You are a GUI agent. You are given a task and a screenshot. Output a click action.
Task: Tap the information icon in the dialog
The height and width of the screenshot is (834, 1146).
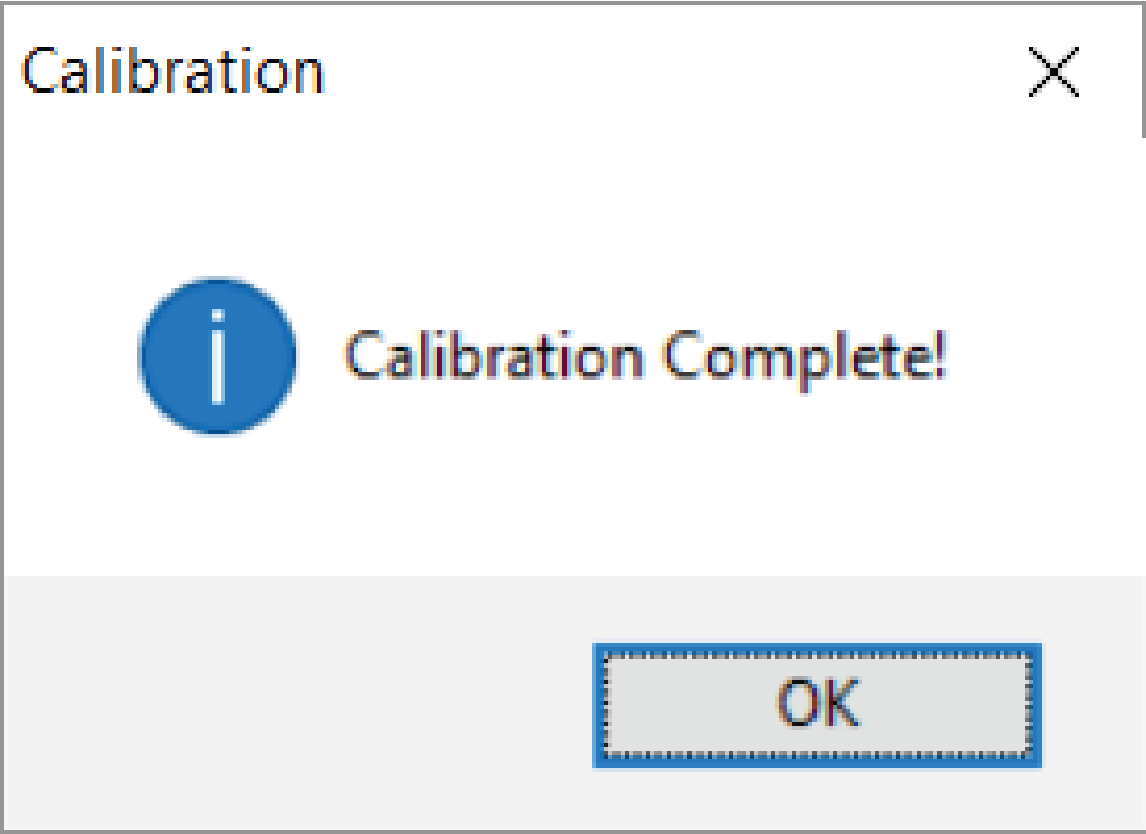pyautogui.click(x=218, y=356)
